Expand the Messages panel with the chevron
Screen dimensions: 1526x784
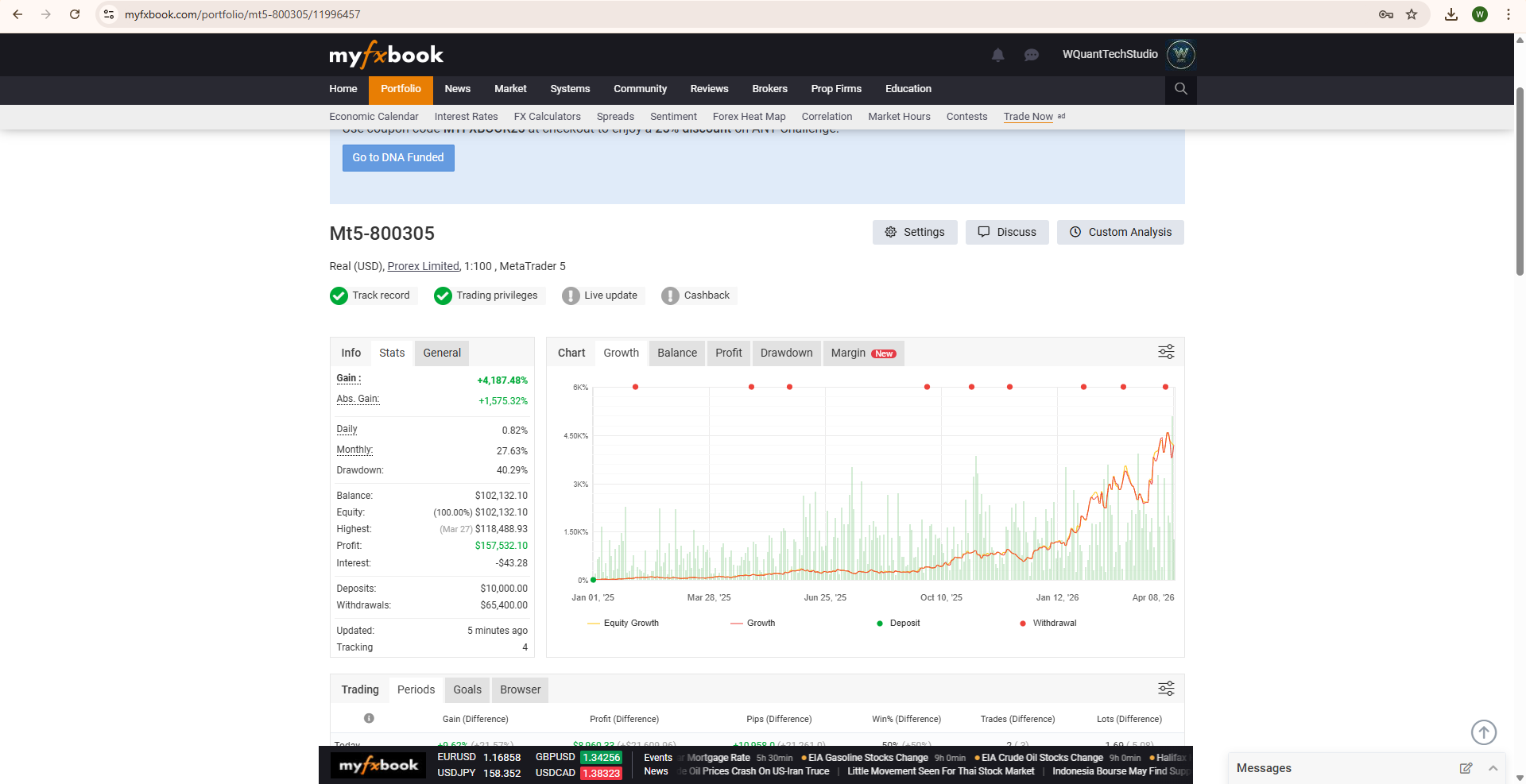click(1493, 768)
